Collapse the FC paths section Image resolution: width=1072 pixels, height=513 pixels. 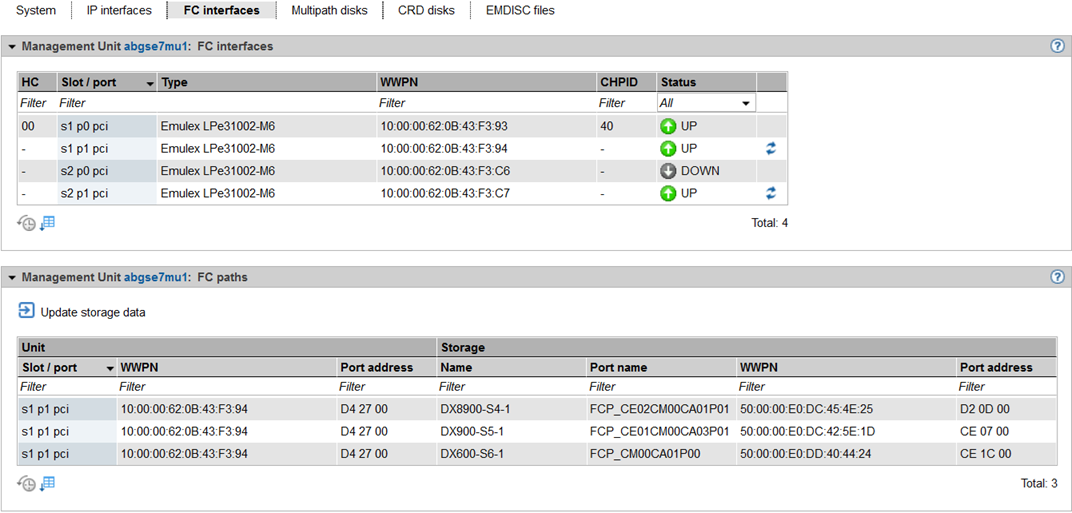click(x=12, y=278)
